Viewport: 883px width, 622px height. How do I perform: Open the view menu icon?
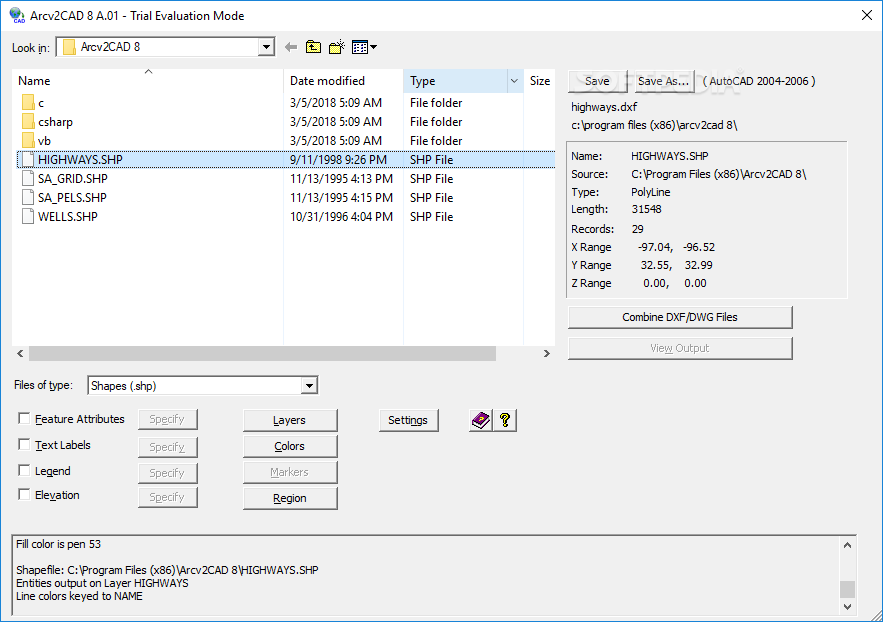point(364,47)
